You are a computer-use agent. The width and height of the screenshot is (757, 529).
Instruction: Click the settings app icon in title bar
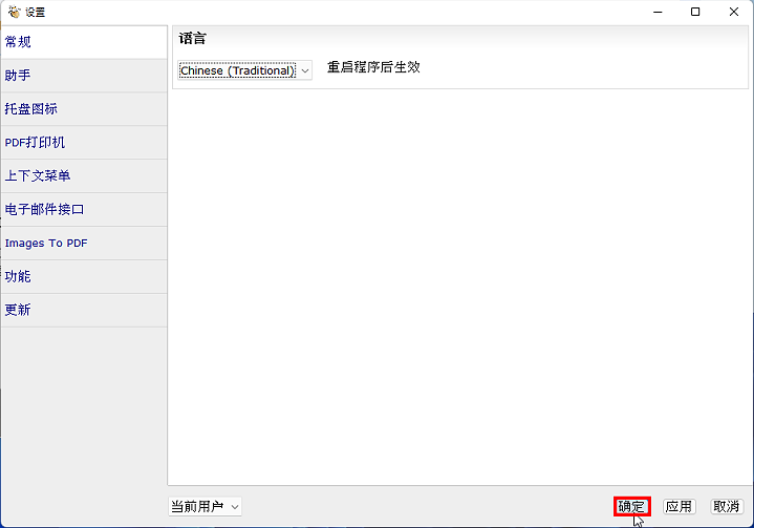pyautogui.click(x=14, y=12)
